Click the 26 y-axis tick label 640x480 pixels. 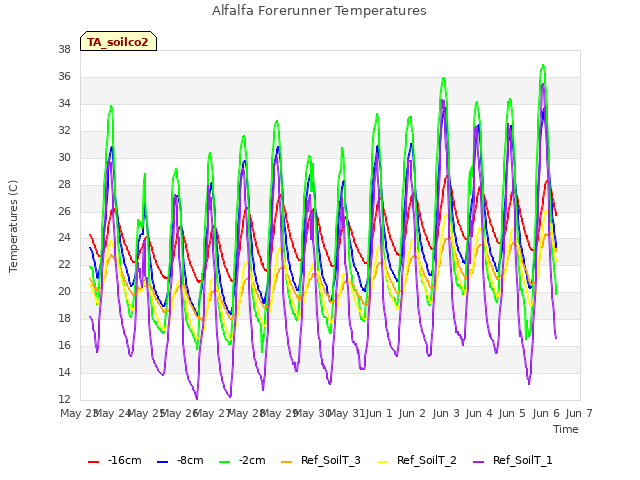click(x=64, y=211)
